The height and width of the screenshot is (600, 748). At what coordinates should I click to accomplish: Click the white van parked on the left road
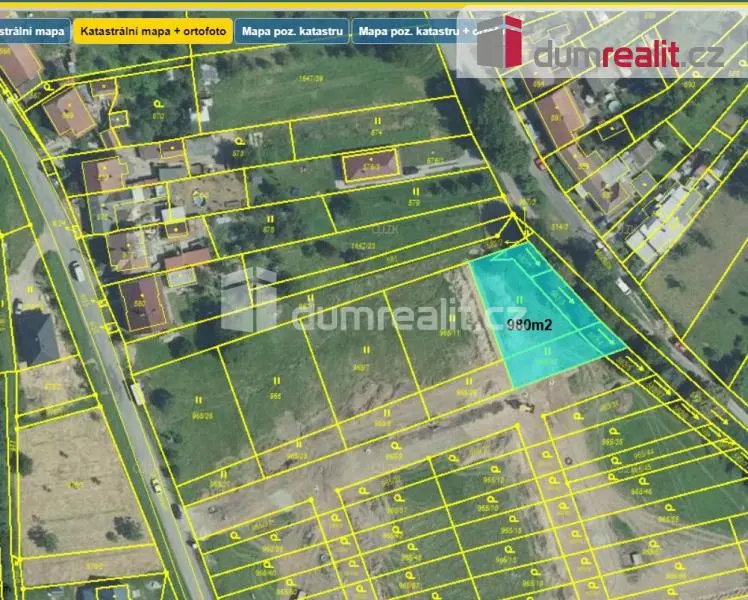pos(77,271)
